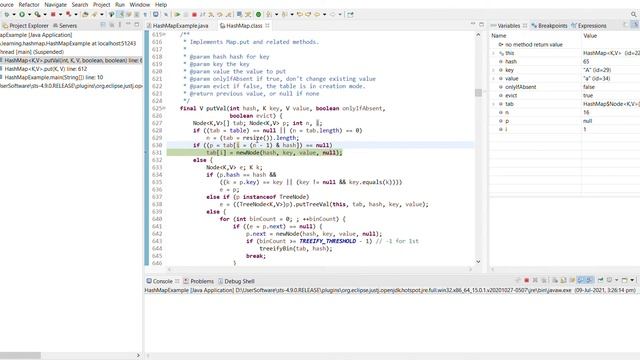Click the Disconnect icon beside Terminate
The image size is (640, 360).
pos(202,14)
